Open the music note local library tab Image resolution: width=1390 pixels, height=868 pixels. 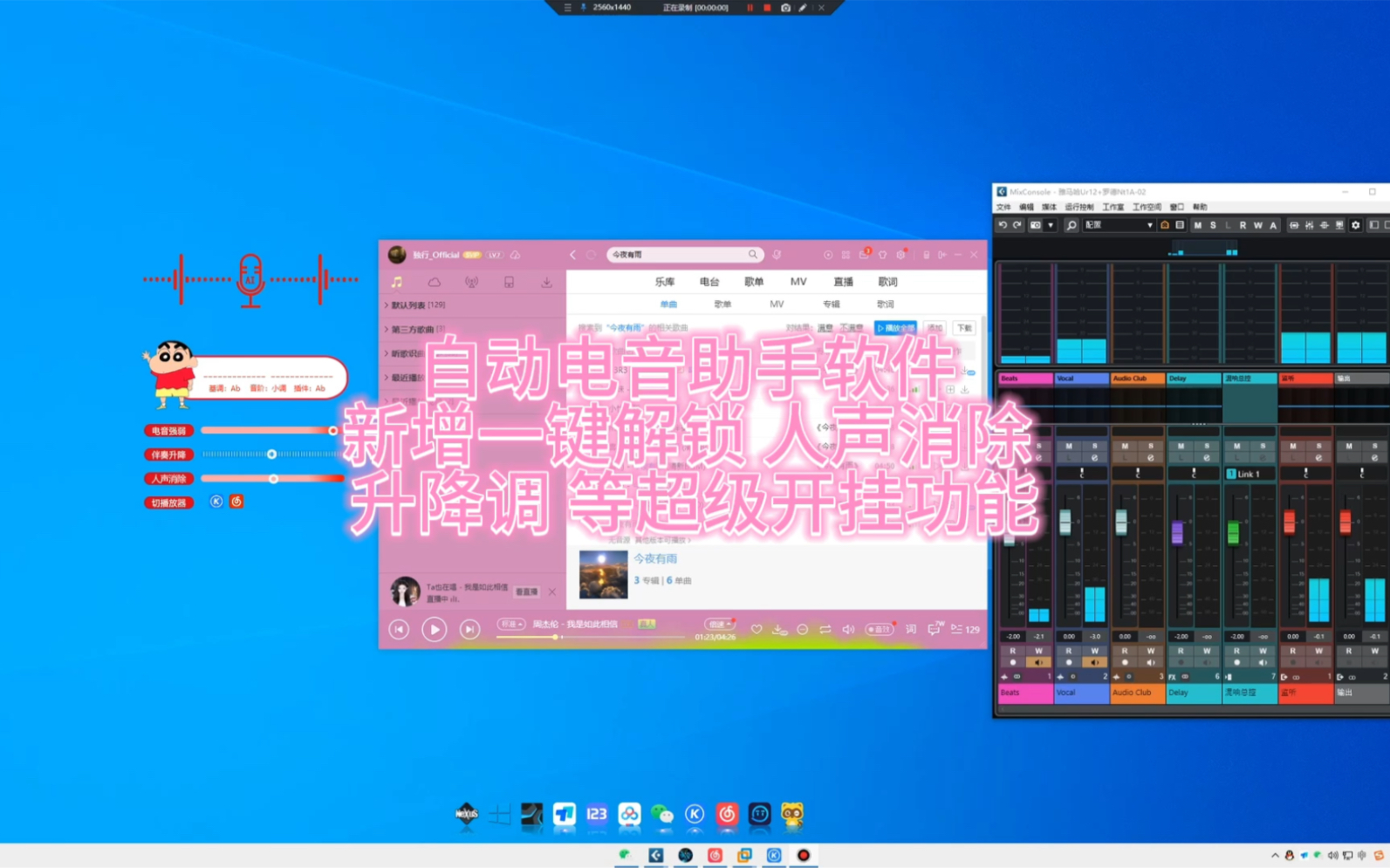pyautogui.click(x=397, y=283)
